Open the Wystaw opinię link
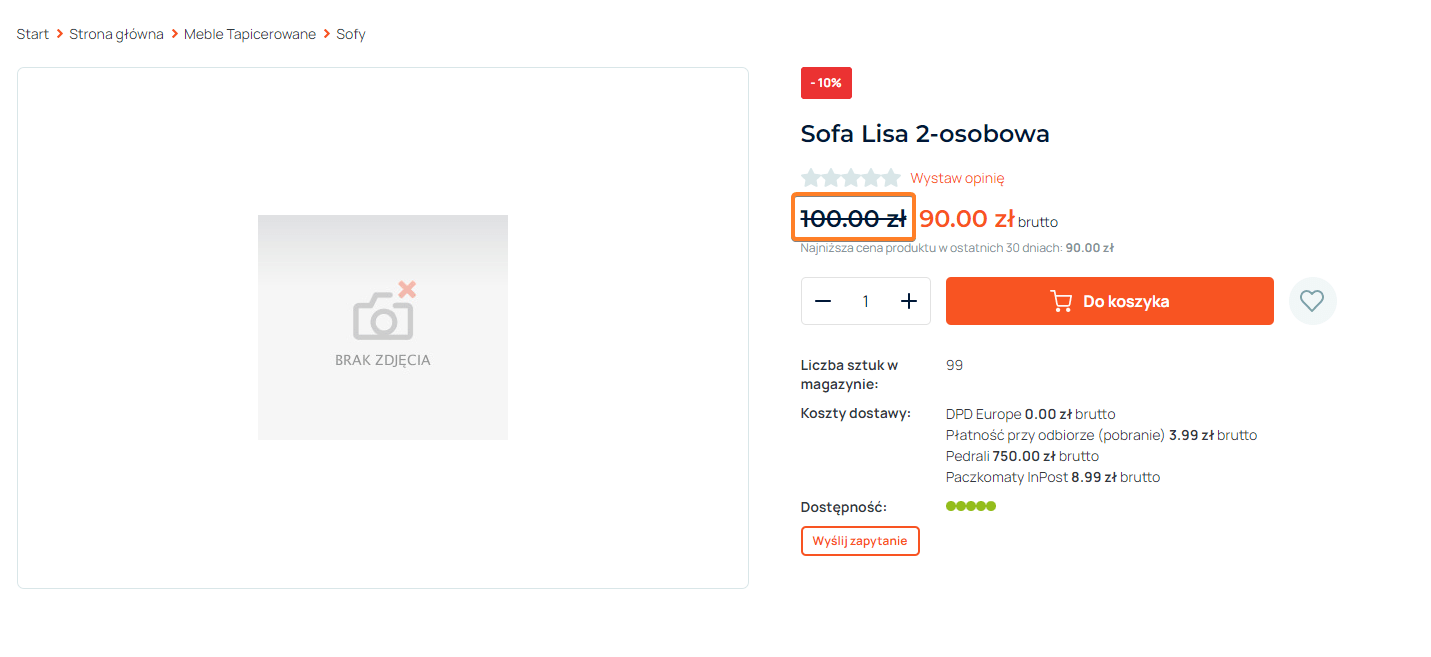 [x=957, y=178]
